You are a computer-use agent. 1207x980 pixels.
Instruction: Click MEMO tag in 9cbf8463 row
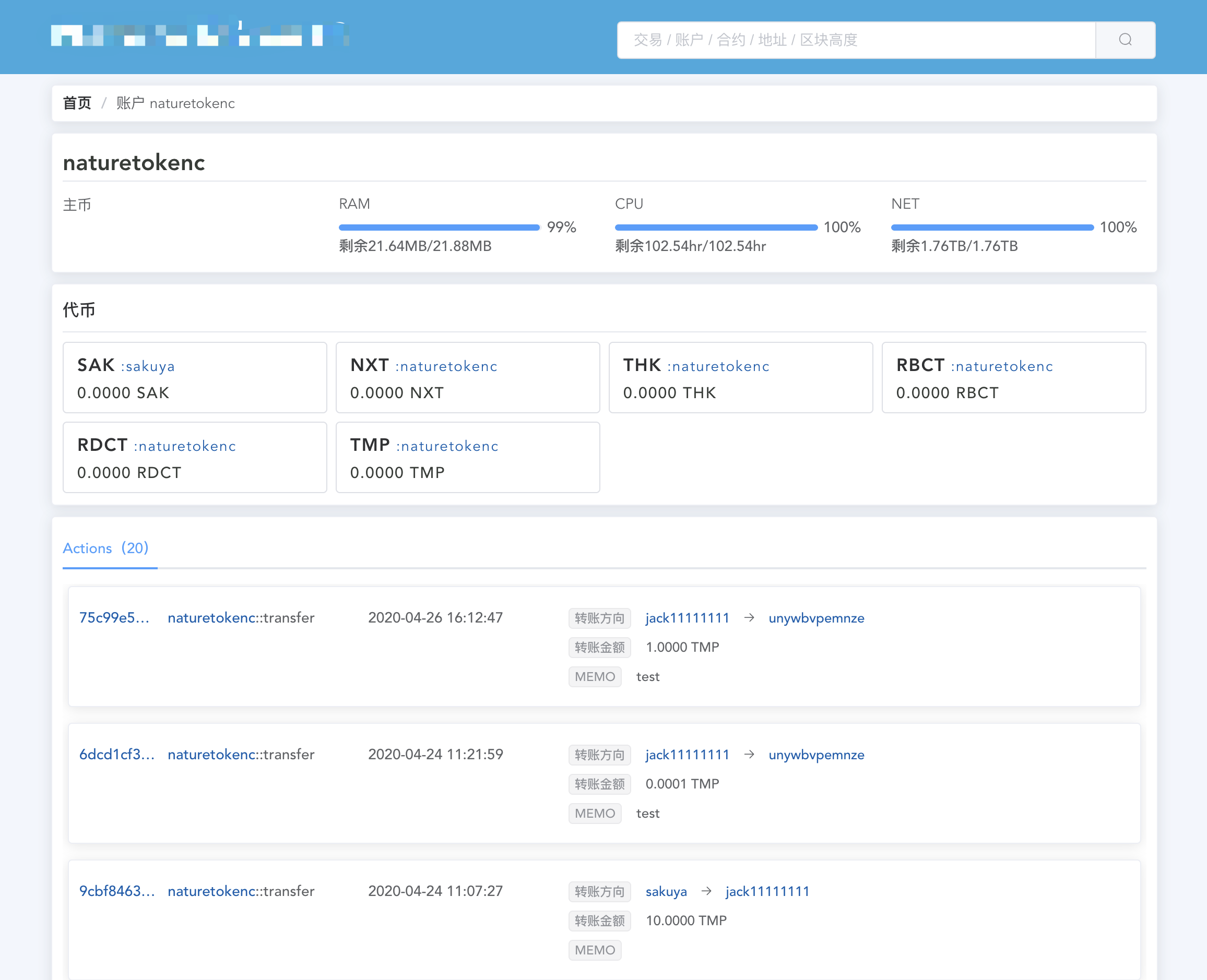pyautogui.click(x=595, y=950)
